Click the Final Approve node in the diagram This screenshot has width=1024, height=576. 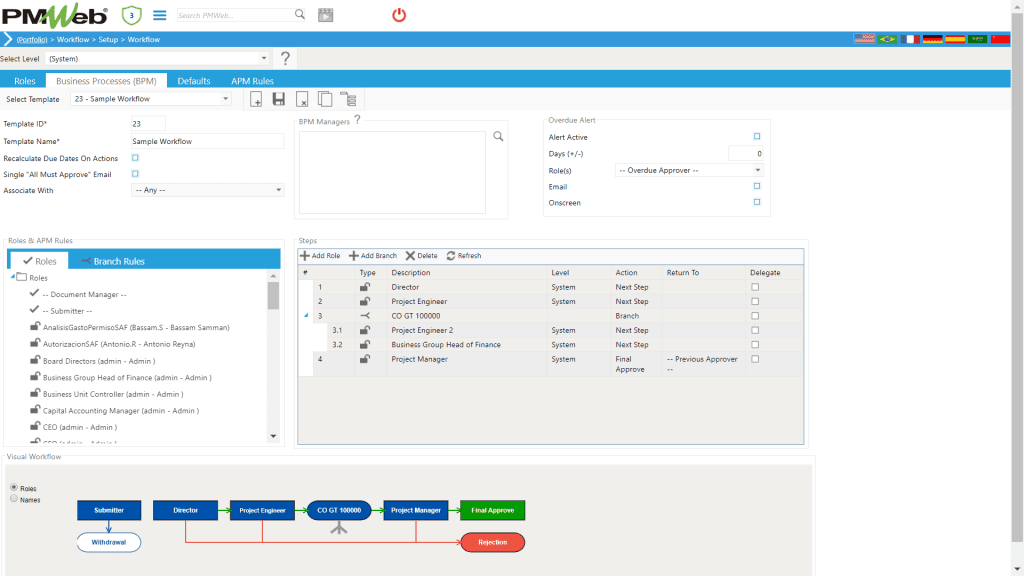click(492, 510)
